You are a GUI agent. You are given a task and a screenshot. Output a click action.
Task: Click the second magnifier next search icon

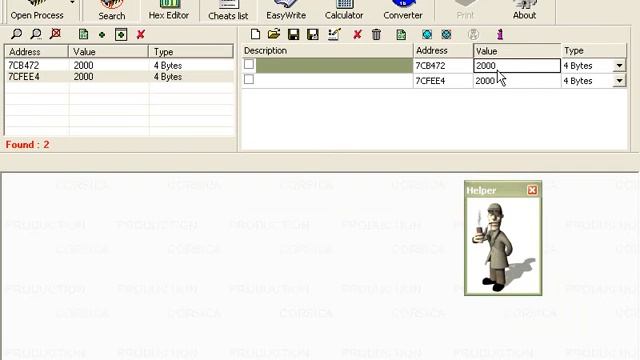click(36, 34)
